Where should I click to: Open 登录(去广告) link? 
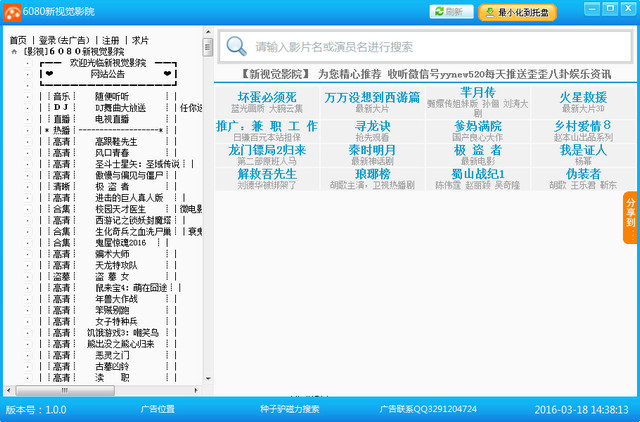pos(64,40)
